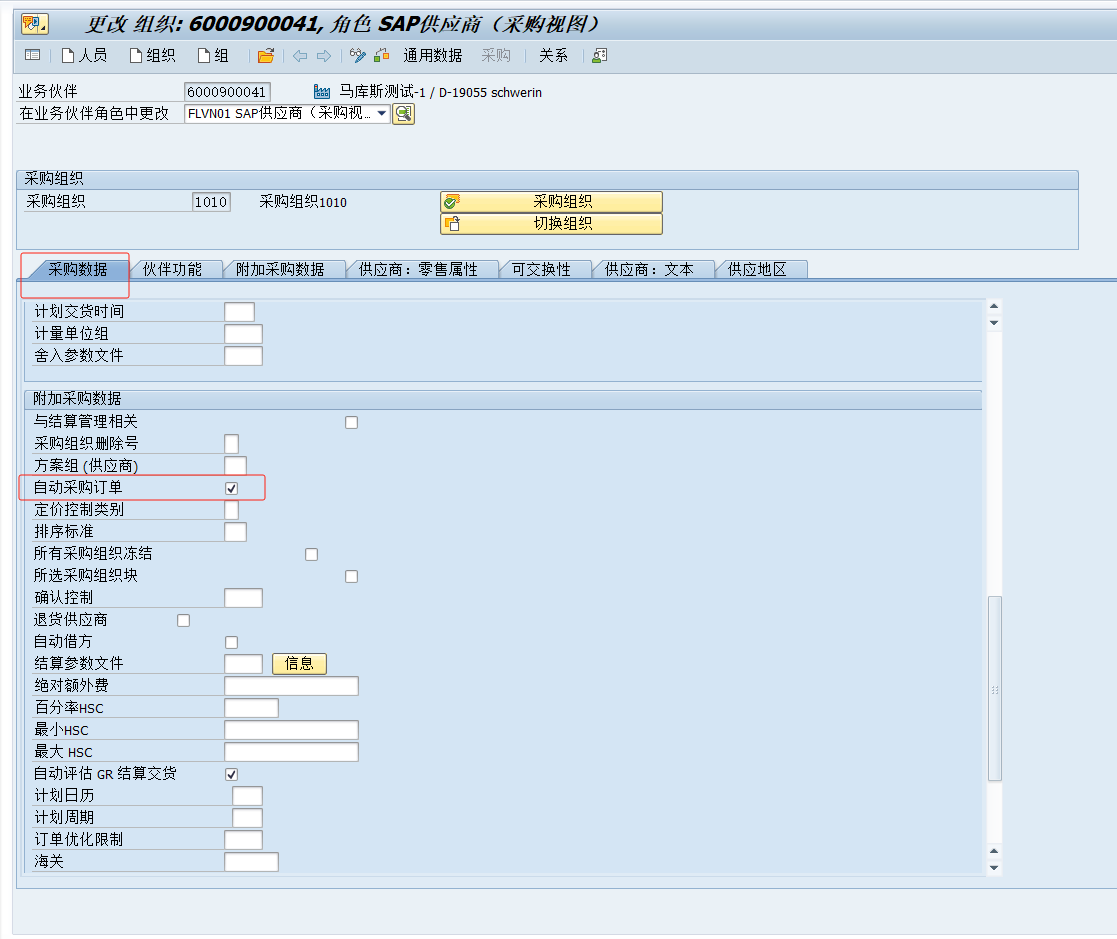
Task: Click the 计量单位组 field
Action: (x=243, y=333)
